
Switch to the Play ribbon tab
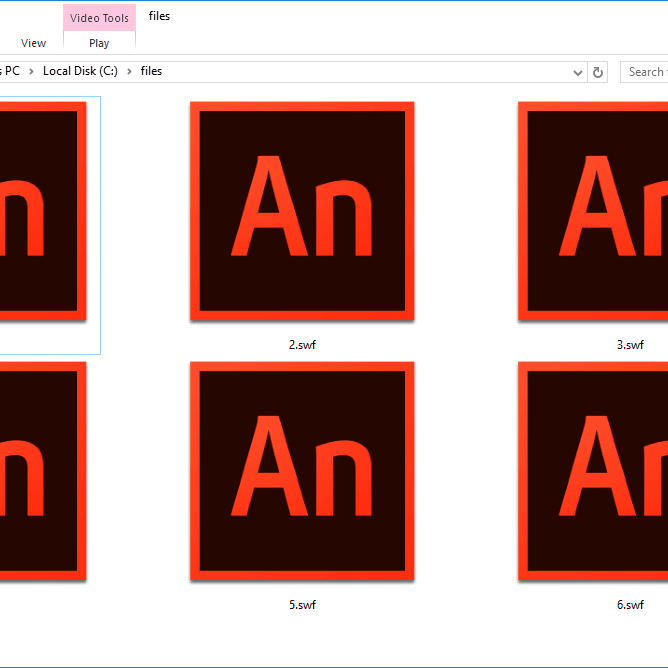point(99,43)
